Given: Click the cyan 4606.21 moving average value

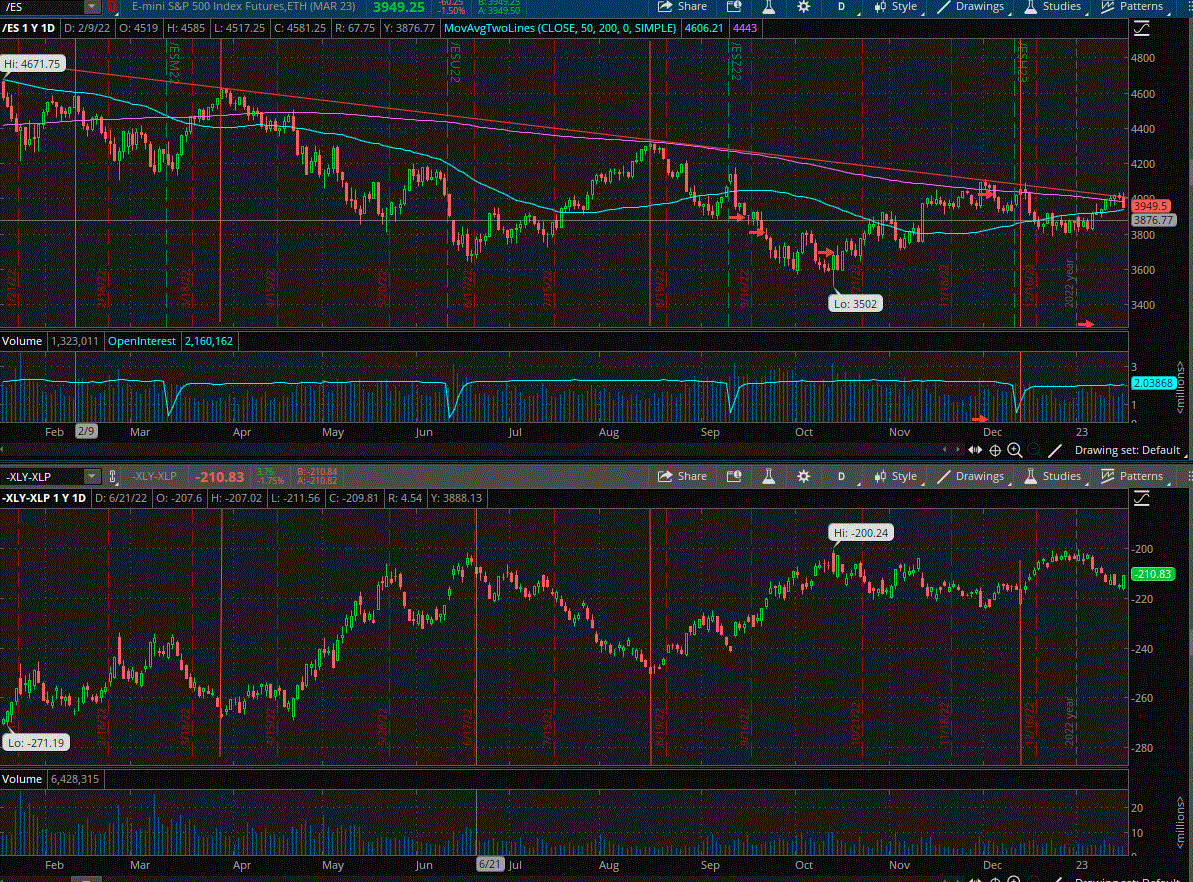Looking at the screenshot, I should [x=704, y=28].
